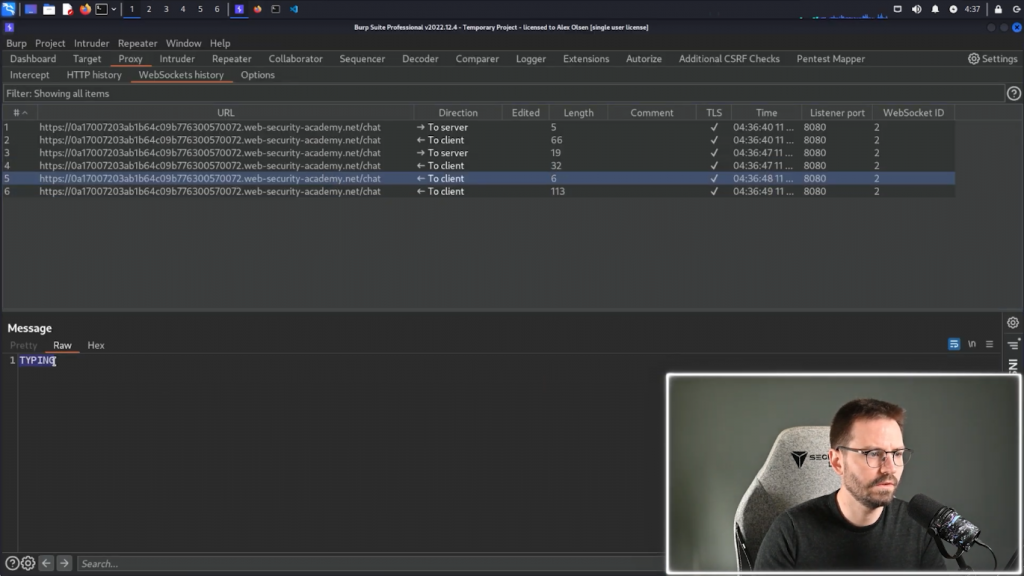Open search settings gear at bottom
The height and width of the screenshot is (576, 1024).
point(28,563)
